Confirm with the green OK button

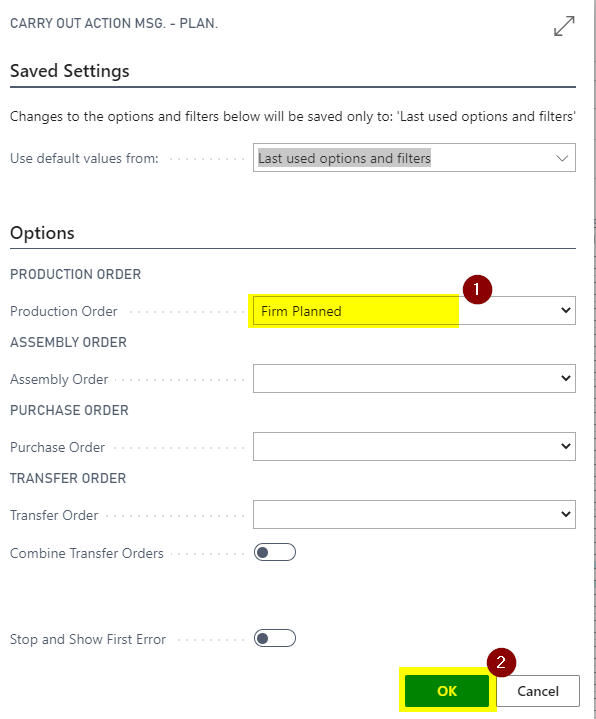pos(447,691)
